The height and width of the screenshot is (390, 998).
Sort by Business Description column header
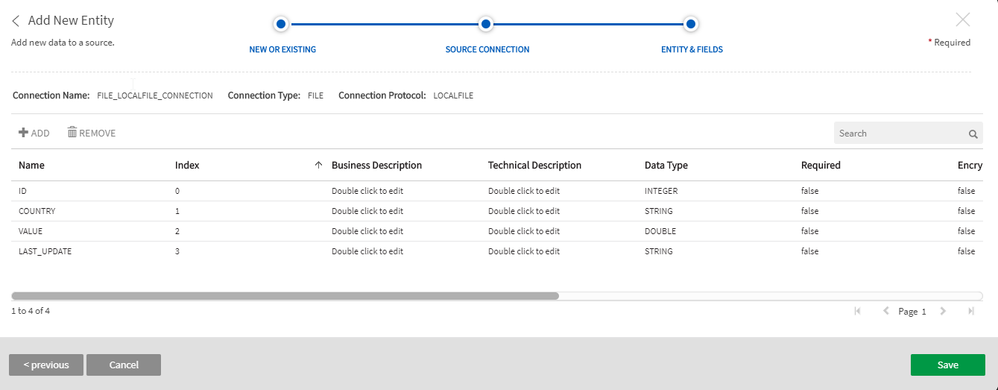(x=377, y=165)
